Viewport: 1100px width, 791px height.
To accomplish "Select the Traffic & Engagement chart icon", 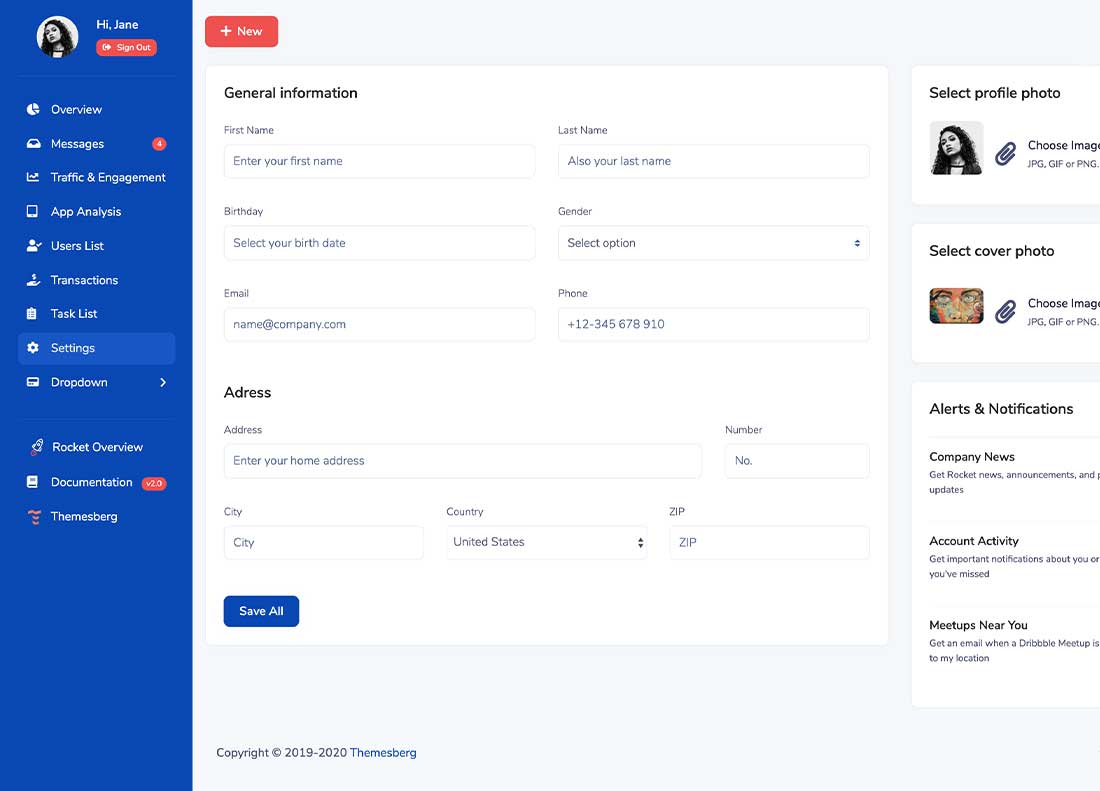I will pos(33,177).
